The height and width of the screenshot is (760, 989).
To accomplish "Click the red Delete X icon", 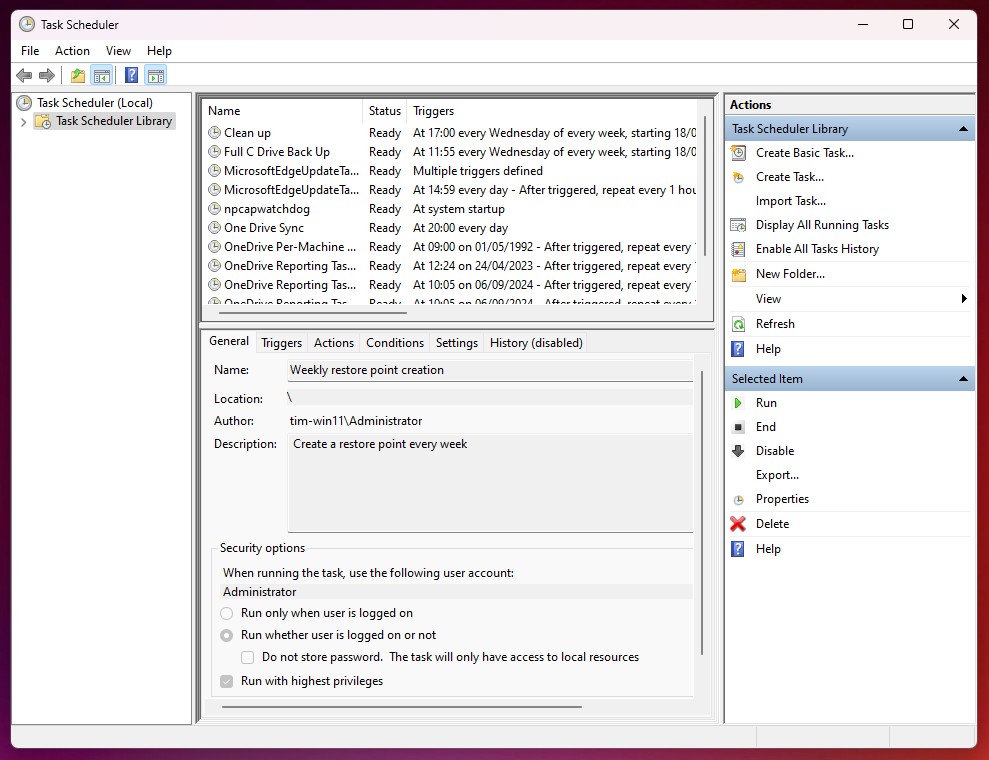I will click(x=738, y=524).
